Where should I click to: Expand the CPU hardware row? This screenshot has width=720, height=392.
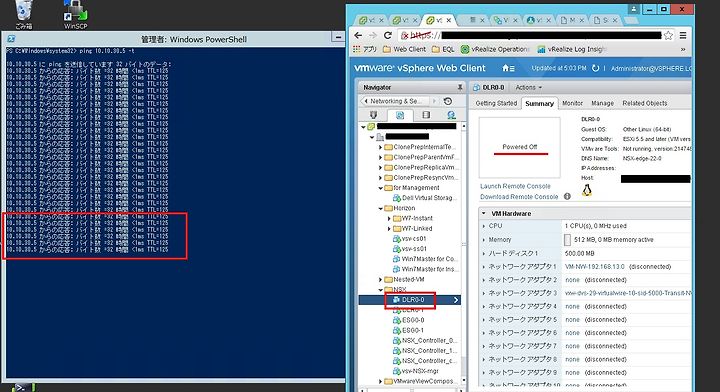484,226
